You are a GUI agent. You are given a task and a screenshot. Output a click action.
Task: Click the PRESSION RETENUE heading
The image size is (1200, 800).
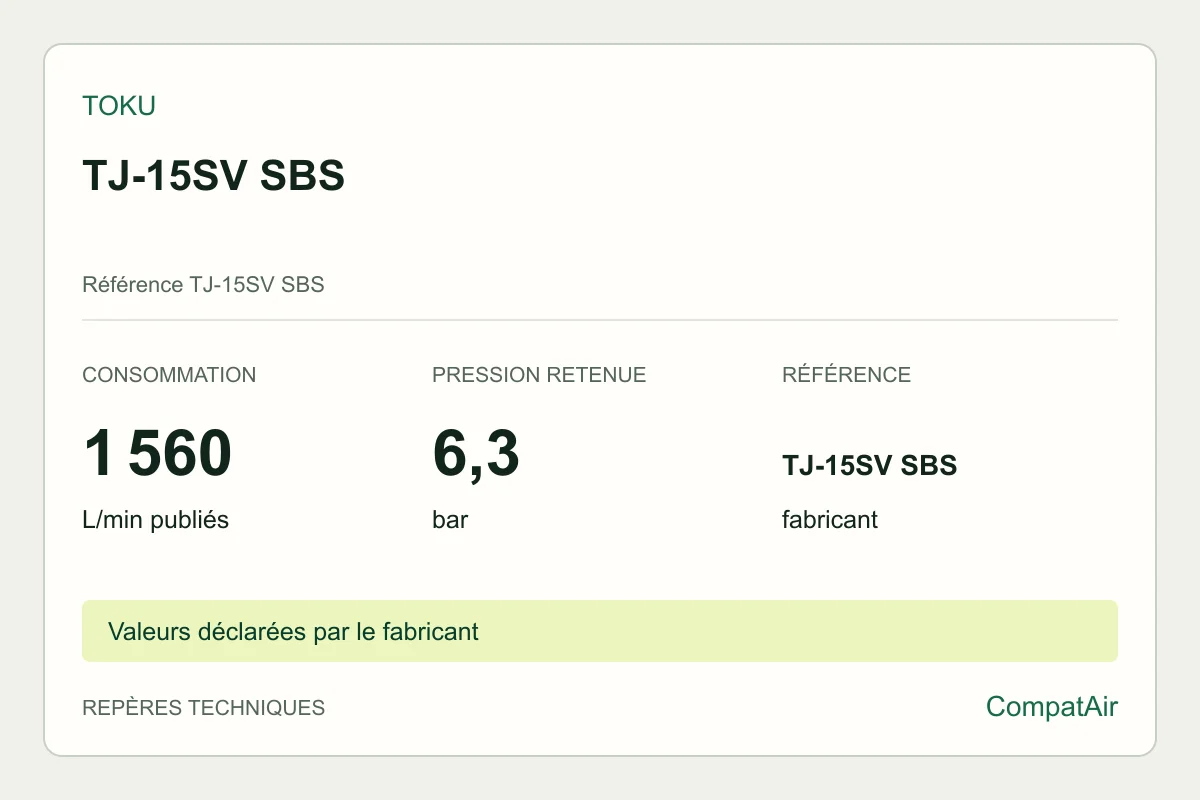(539, 375)
